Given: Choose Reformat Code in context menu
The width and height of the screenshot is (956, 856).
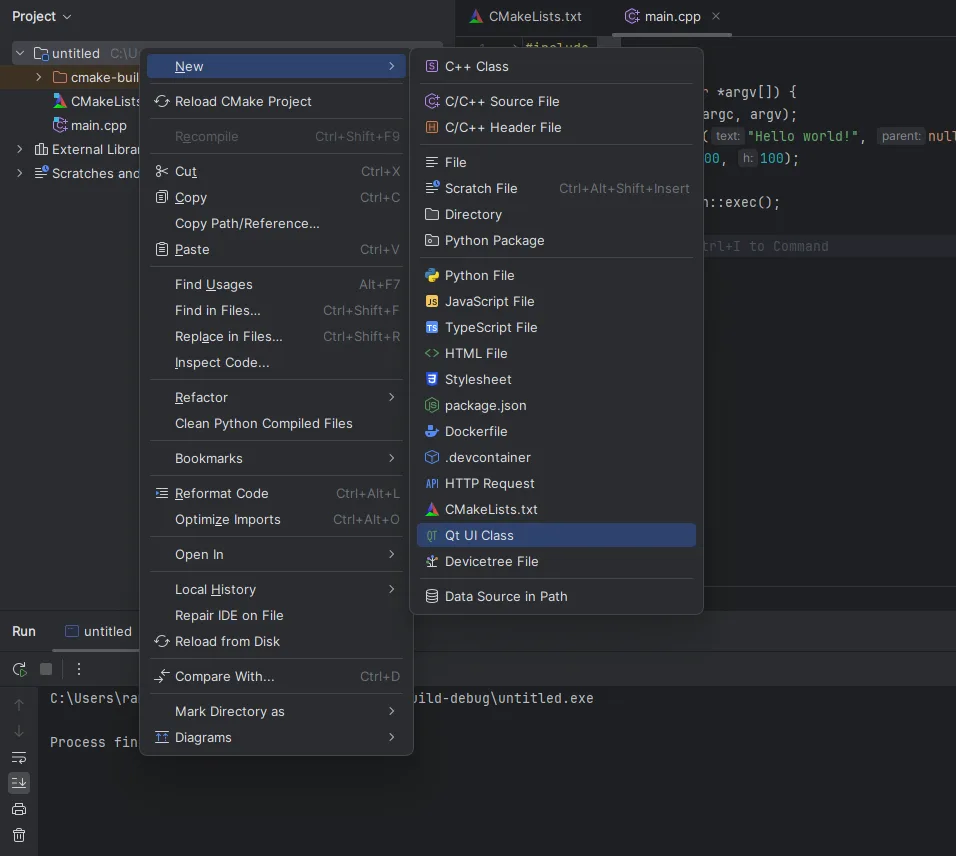Looking at the screenshot, I should click(276, 493).
